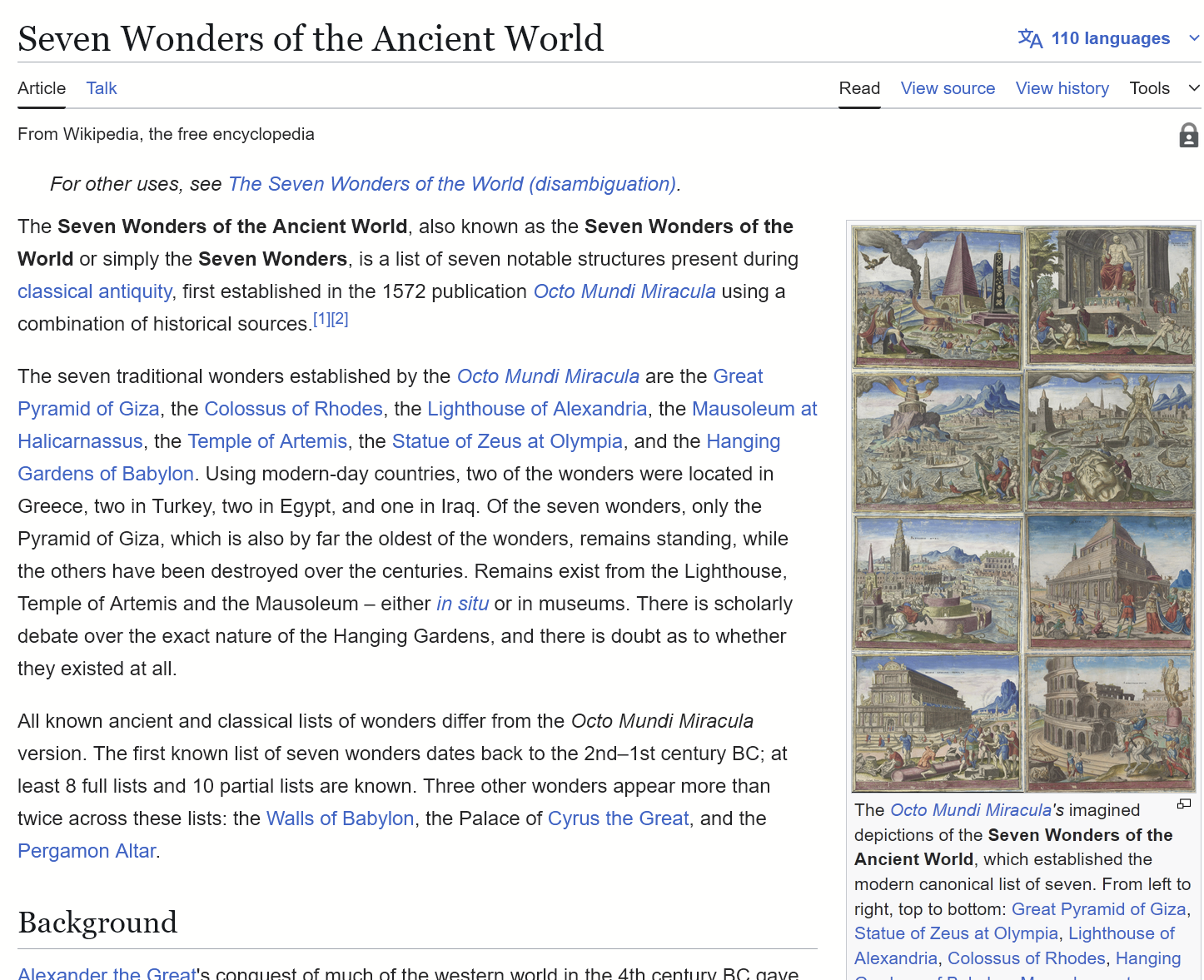Click the page title Seven Wonders of the Ancient World
The width and height of the screenshot is (1204, 980).
click(311, 38)
